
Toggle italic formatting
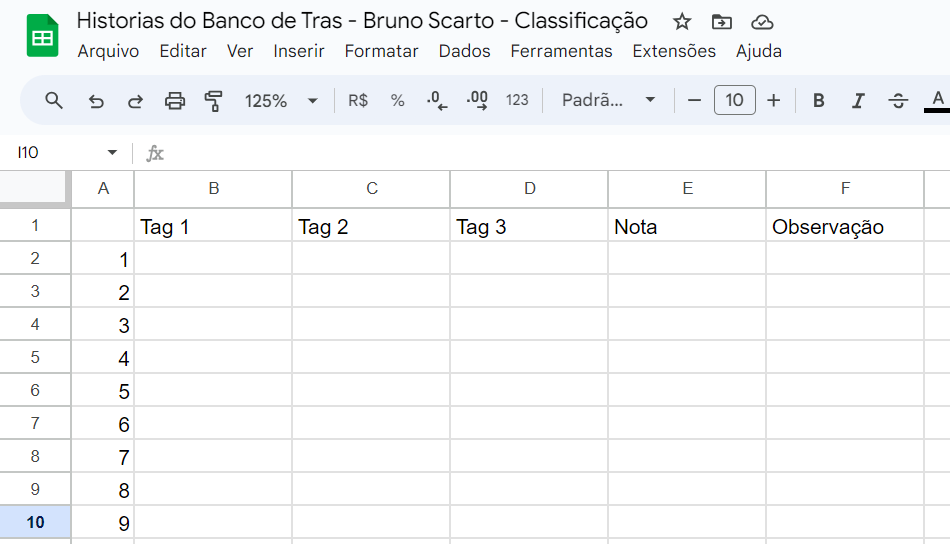858,101
